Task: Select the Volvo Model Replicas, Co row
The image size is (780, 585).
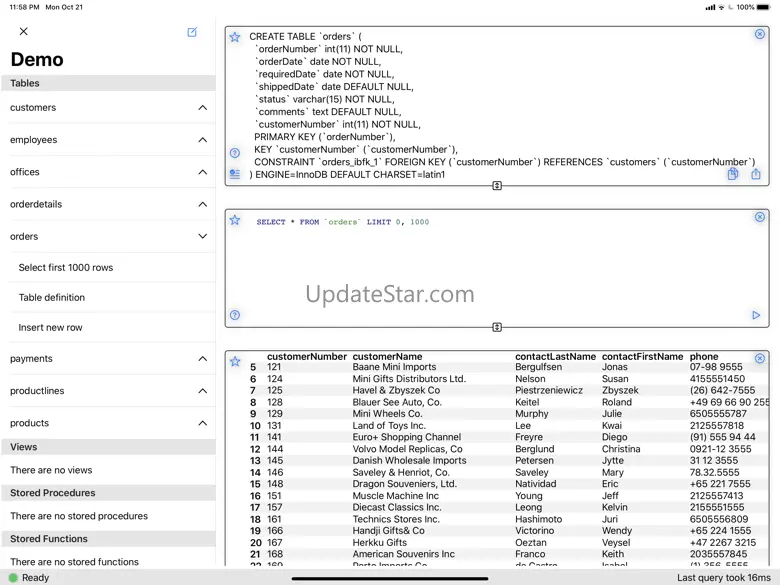Action: pyautogui.click(x=507, y=449)
